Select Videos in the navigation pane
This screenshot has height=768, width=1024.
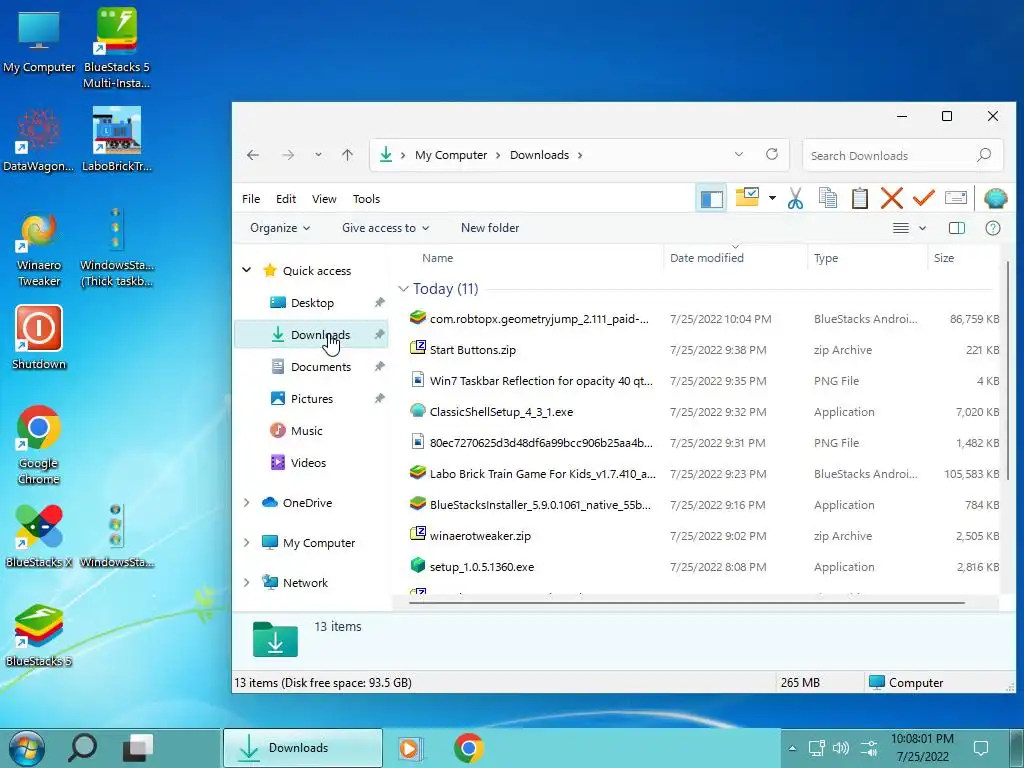point(308,463)
